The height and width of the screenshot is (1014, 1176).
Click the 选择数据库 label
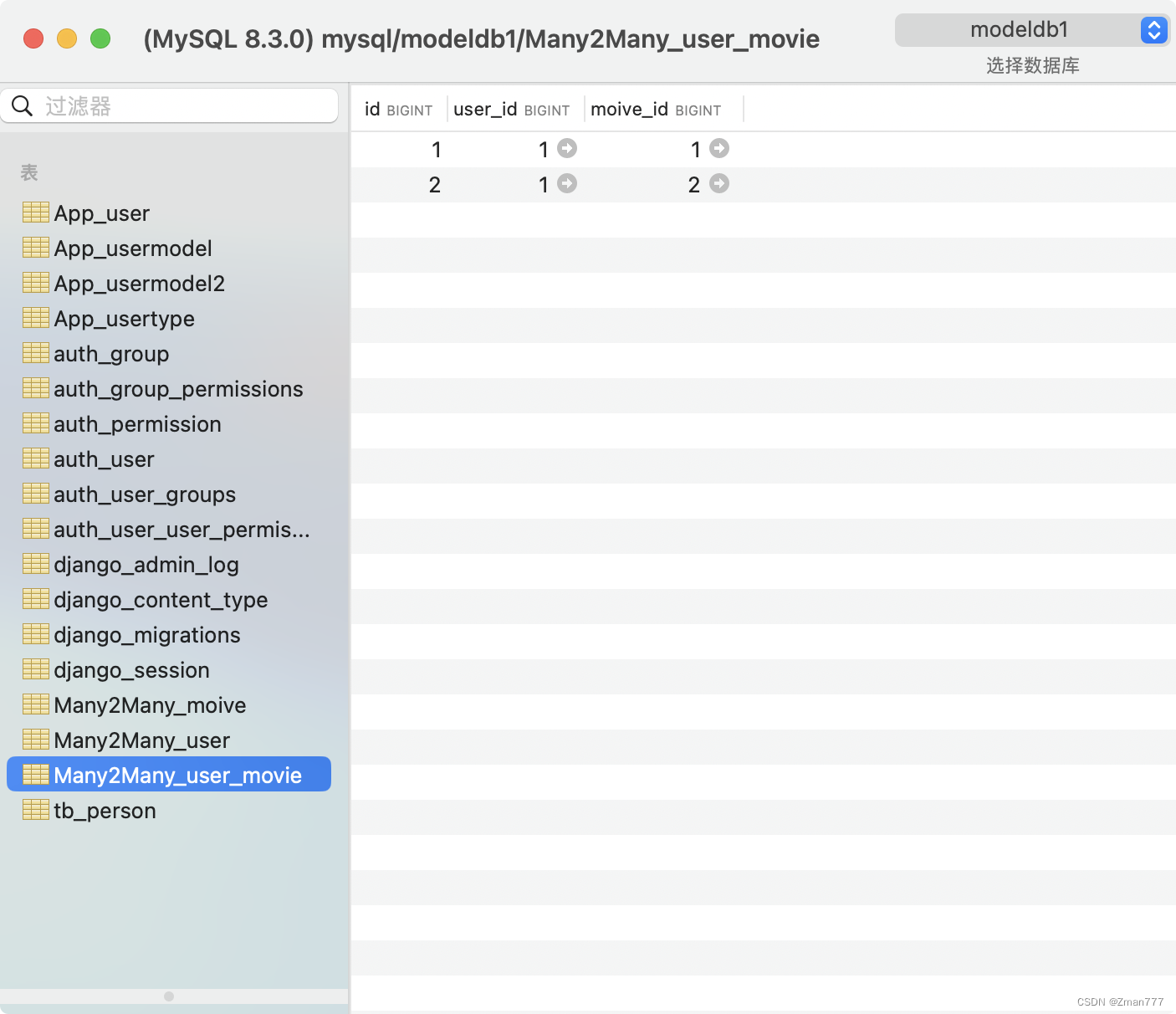1032,65
